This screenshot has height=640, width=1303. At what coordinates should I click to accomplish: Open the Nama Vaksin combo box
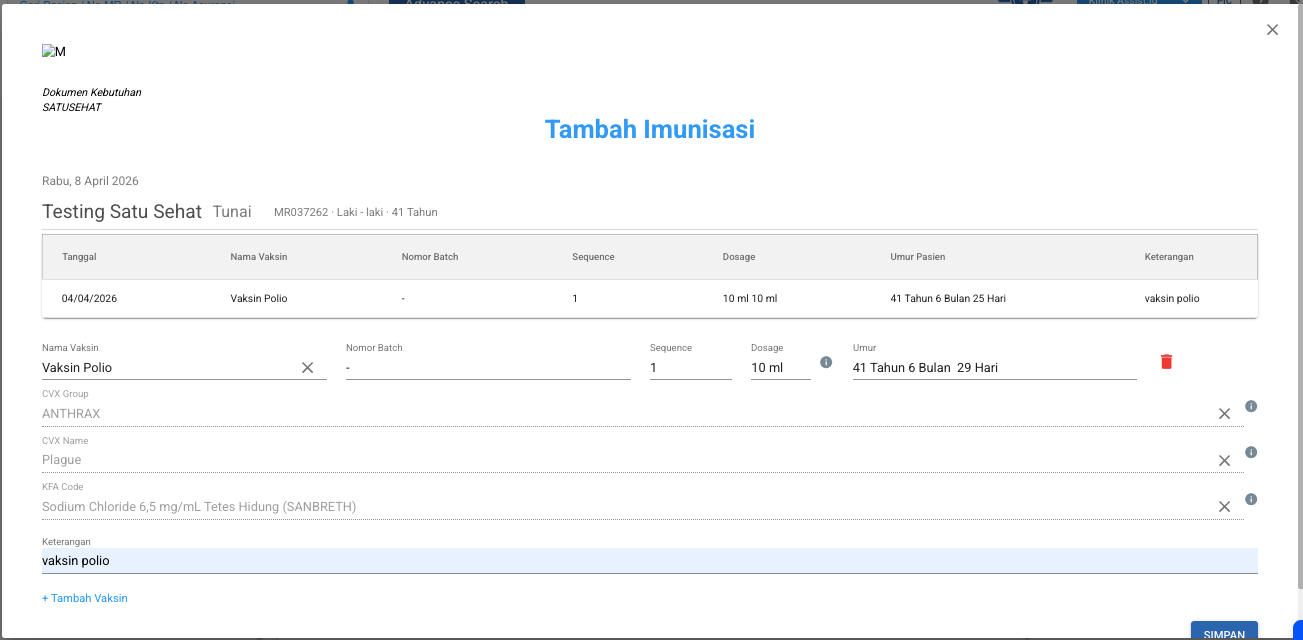(165, 368)
